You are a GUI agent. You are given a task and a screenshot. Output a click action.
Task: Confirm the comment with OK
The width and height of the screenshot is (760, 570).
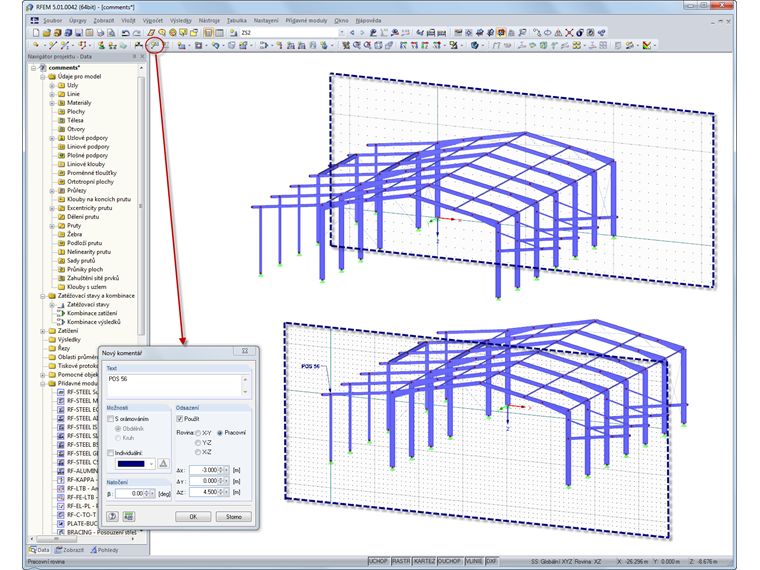[193, 516]
